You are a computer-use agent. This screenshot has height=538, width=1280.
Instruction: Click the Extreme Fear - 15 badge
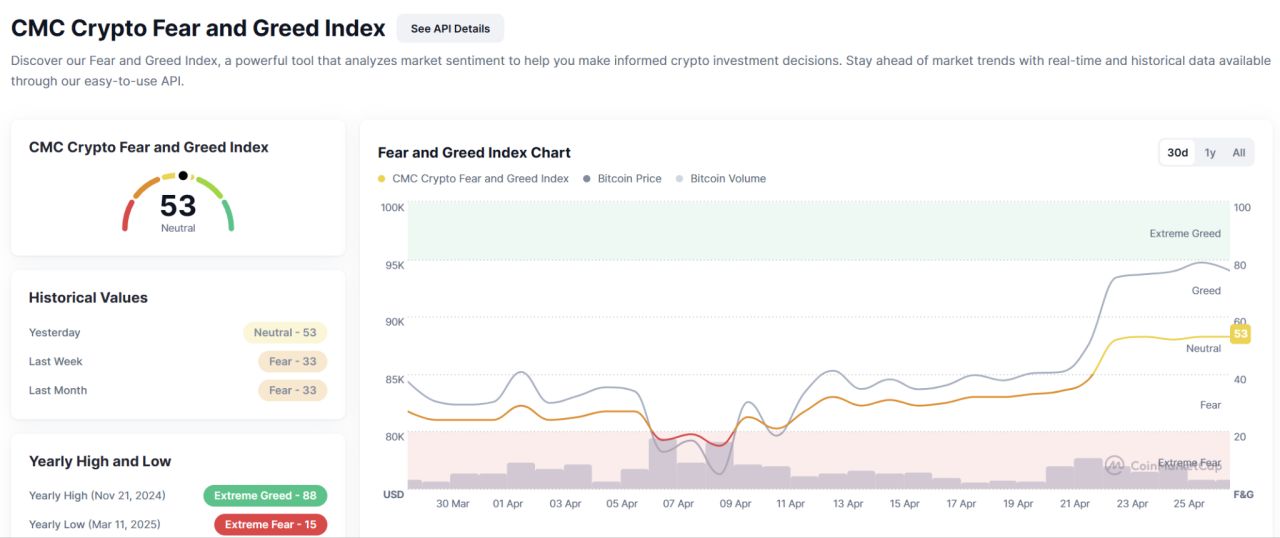pyautogui.click(x=270, y=525)
